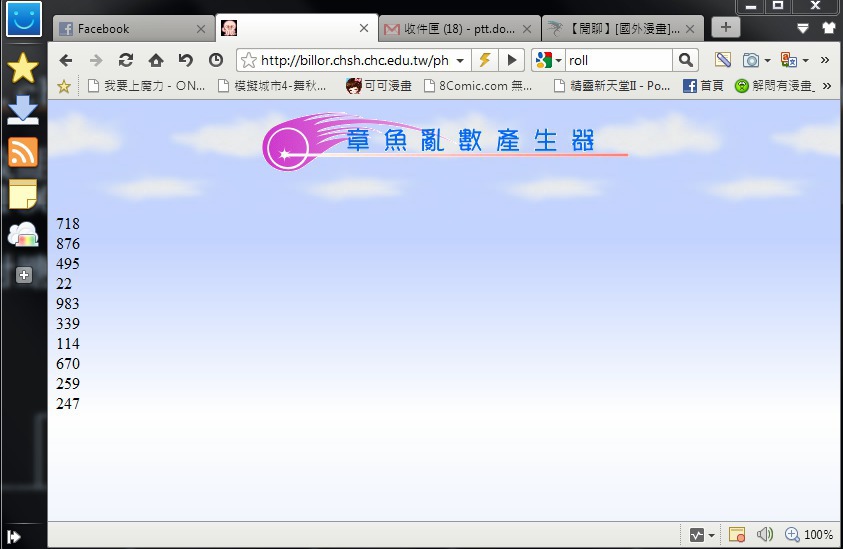Open the bookmarks bar star icon

64,86
